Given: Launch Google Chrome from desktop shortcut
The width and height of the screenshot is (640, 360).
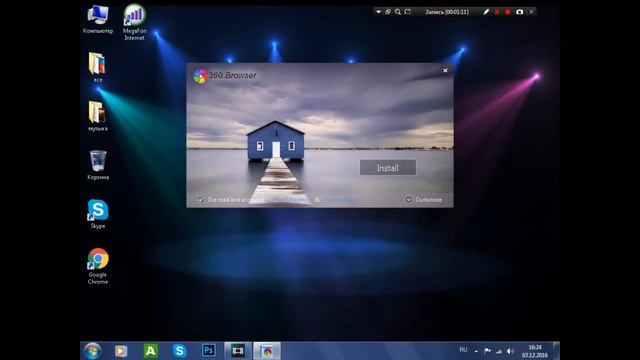Looking at the screenshot, I should point(98,266).
